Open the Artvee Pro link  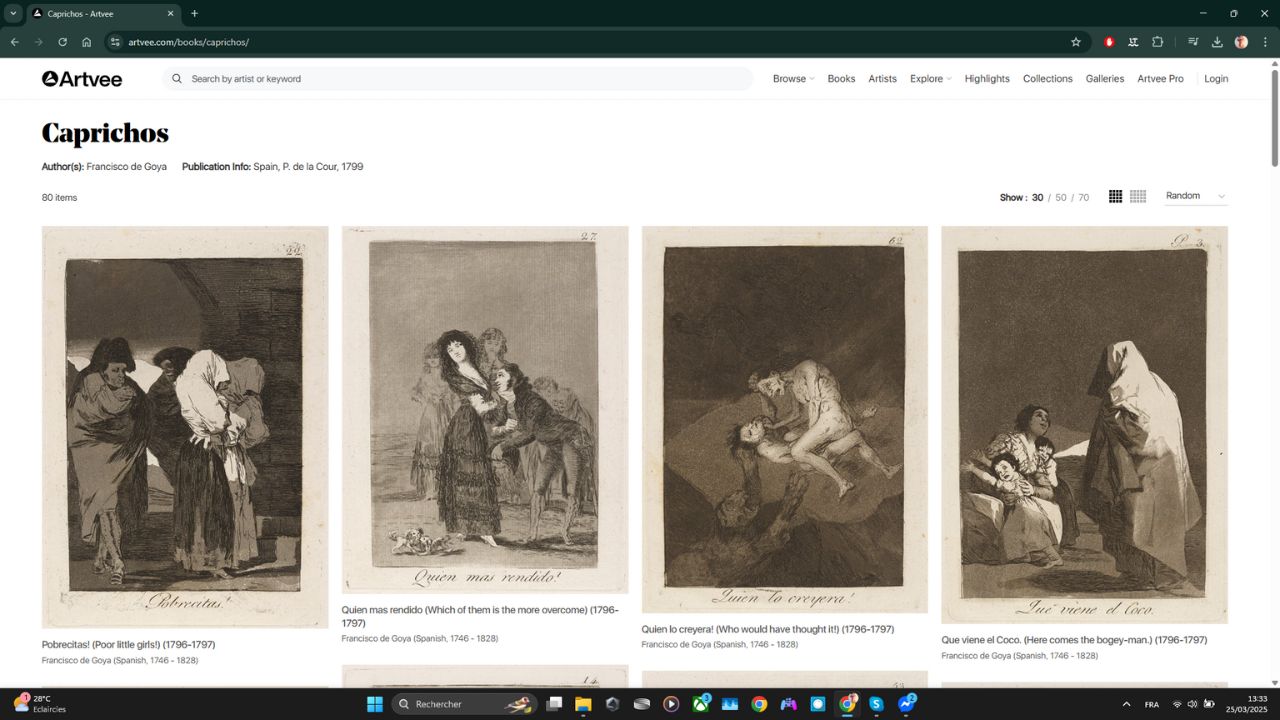[1160, 78]
